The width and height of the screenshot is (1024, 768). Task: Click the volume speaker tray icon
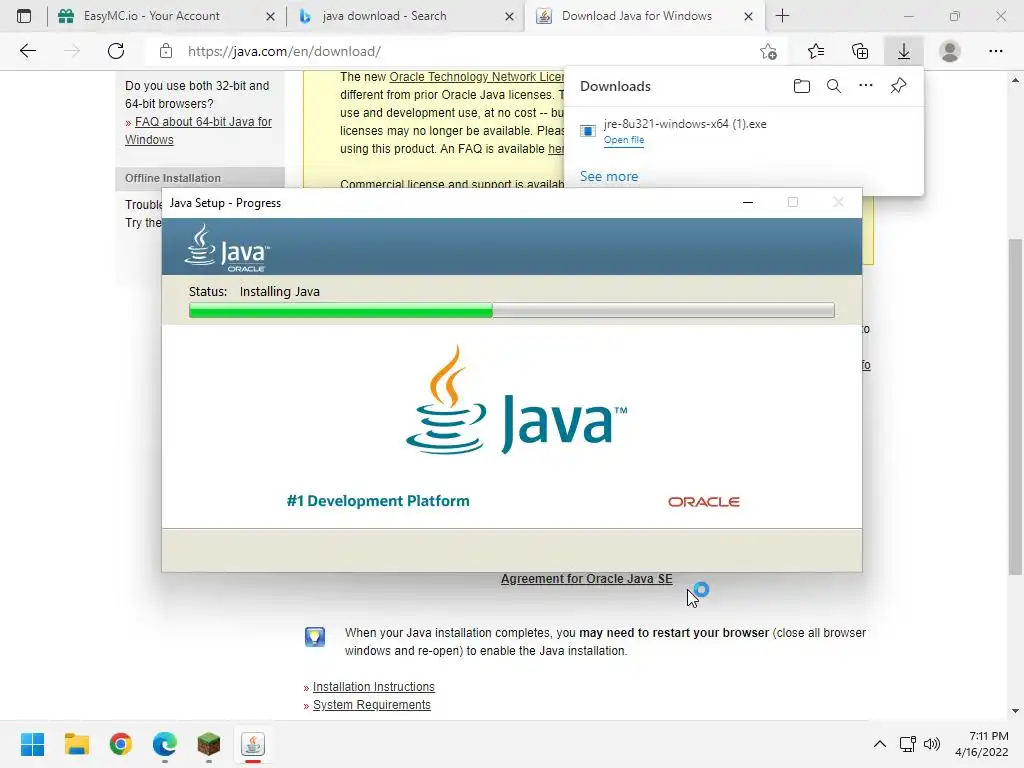point(932,744)
